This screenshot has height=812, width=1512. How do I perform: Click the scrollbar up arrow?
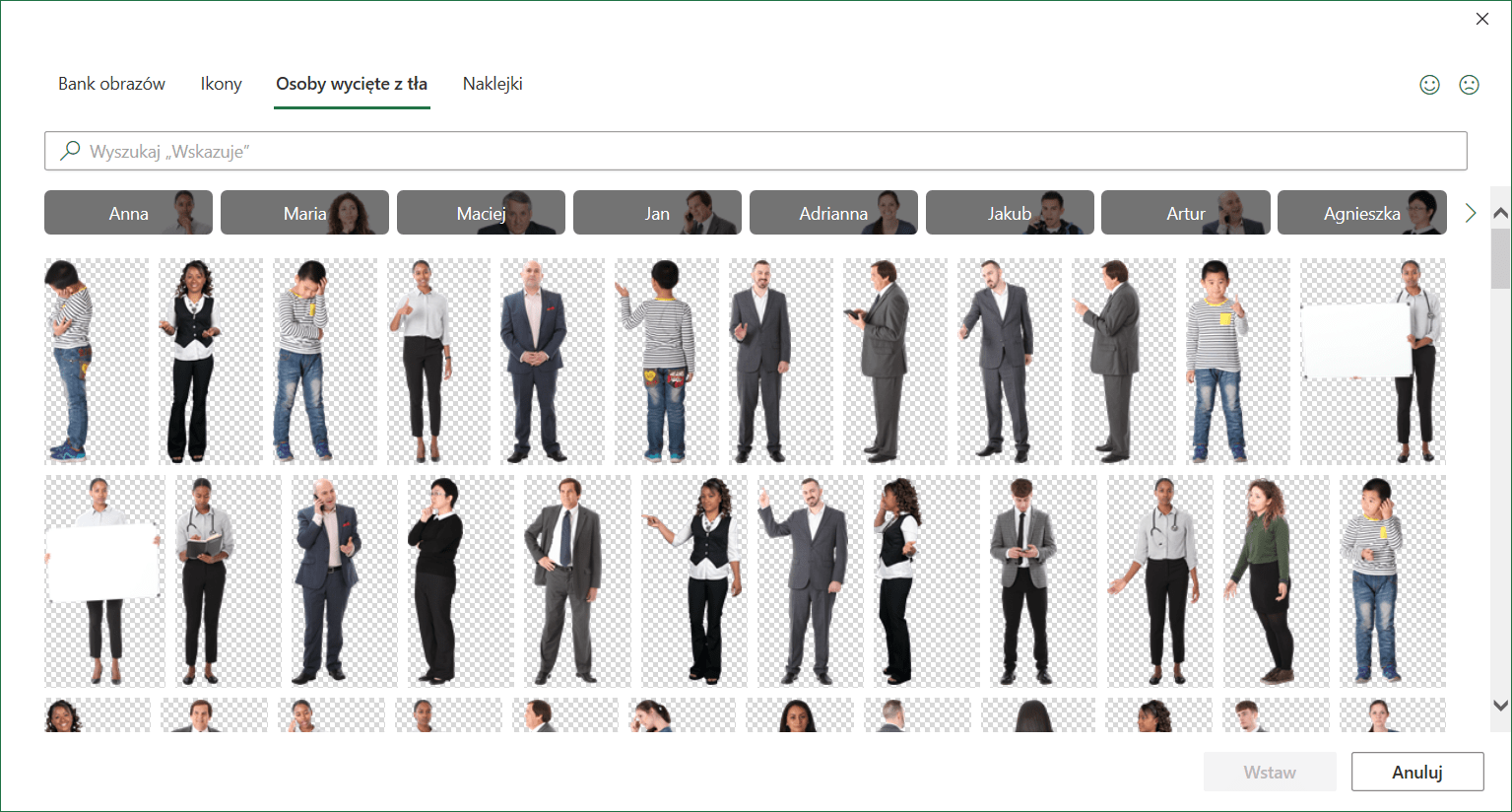(x=1500, y=213)
